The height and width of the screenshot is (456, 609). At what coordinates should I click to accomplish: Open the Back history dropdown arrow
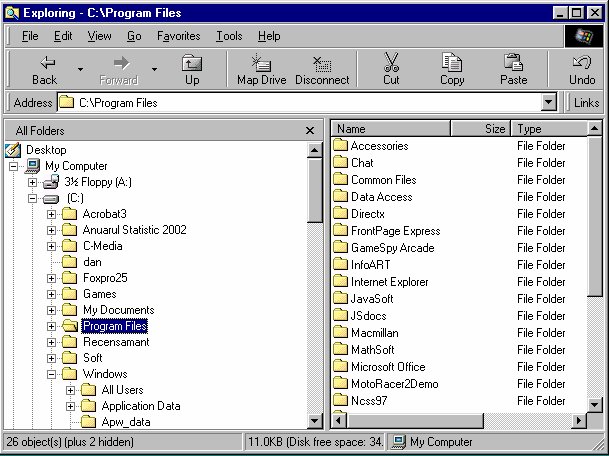[x=80, y=69]
